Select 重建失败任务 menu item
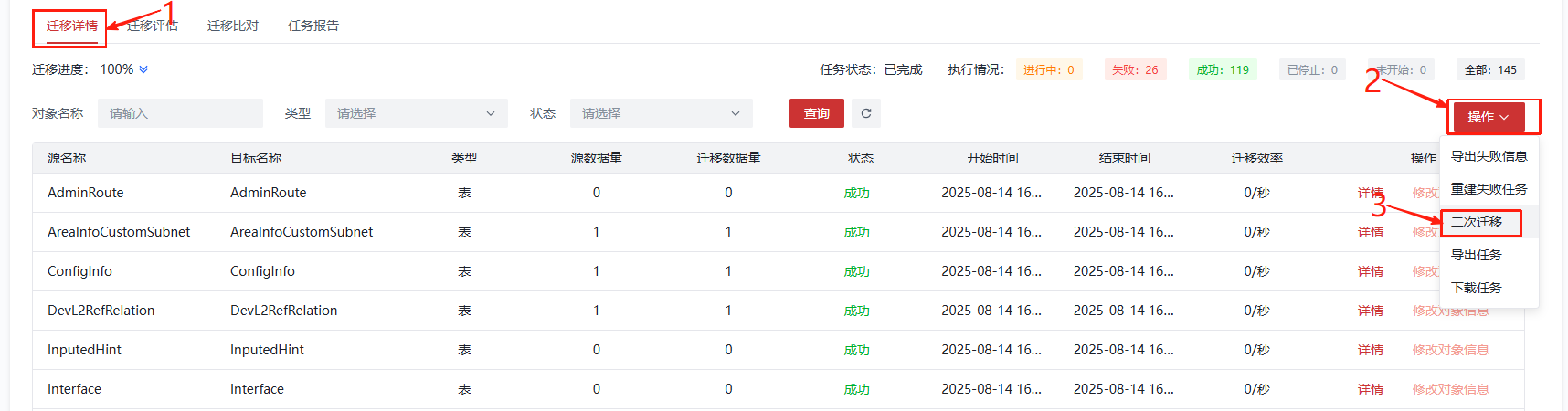The width and height of the screenshot is (1568, 411). (1489, 189)
